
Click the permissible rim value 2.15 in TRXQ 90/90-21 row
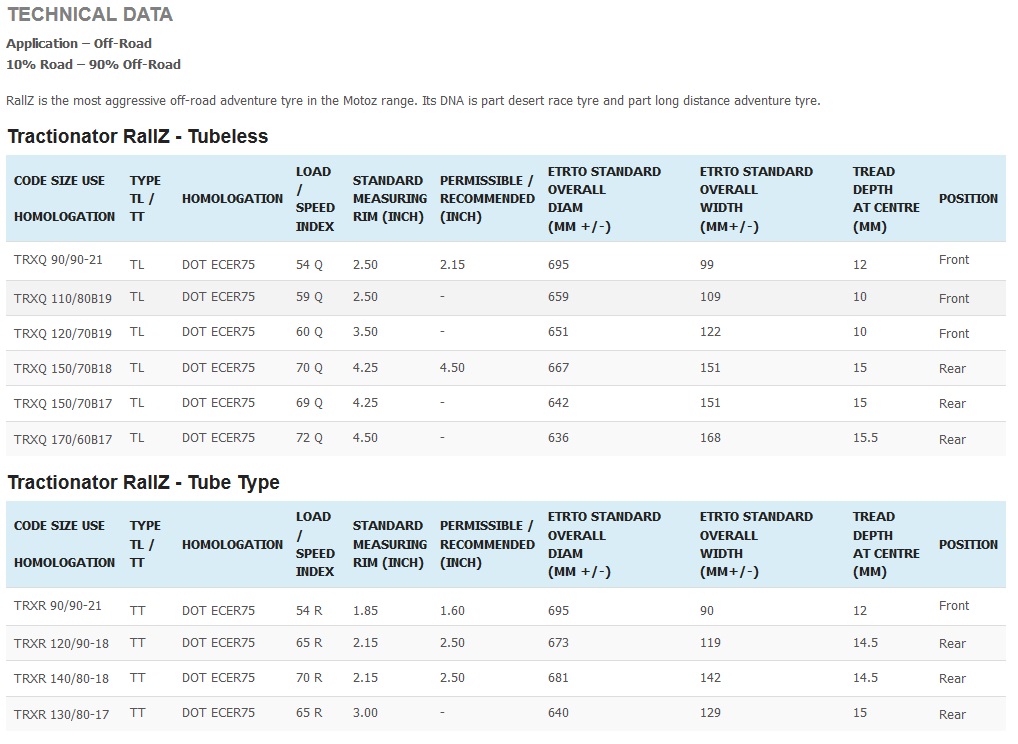tap(453, 265)
